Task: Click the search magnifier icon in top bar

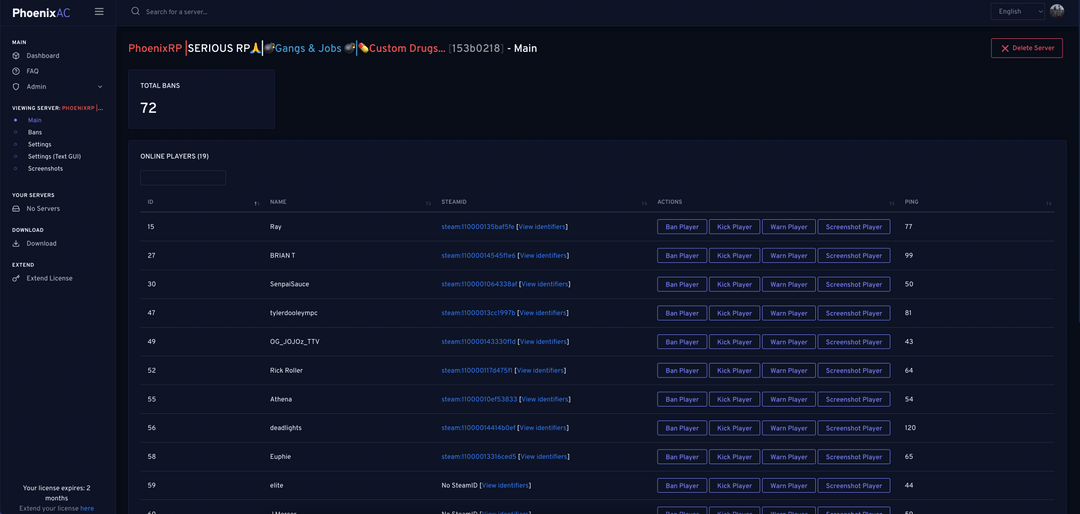Action: [x=136, y=11]
